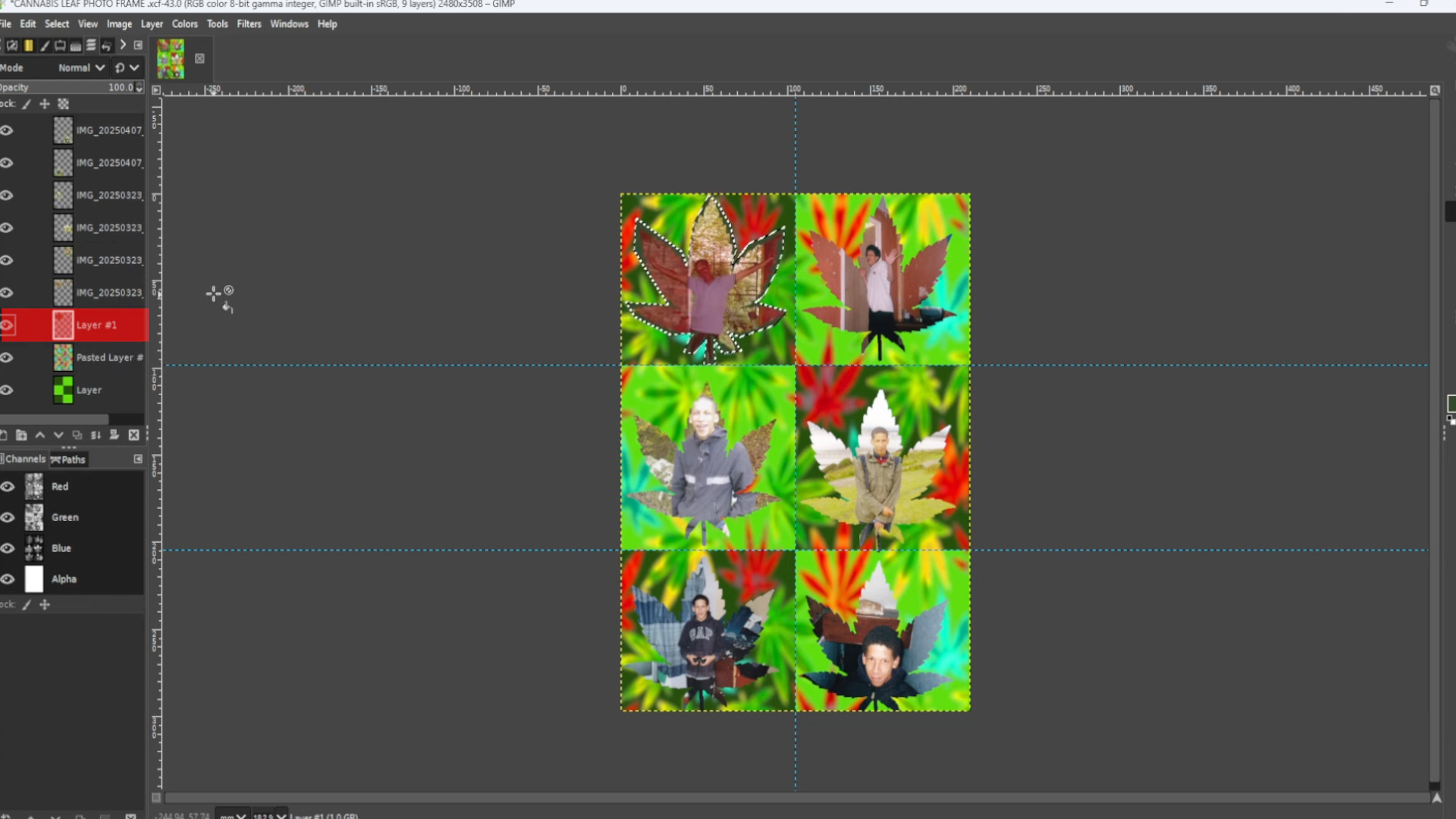Image resolution: width=1456 pixels, height=819 pixels.
Task: Open the Undo History dock tab
Action: coord(106,45)
